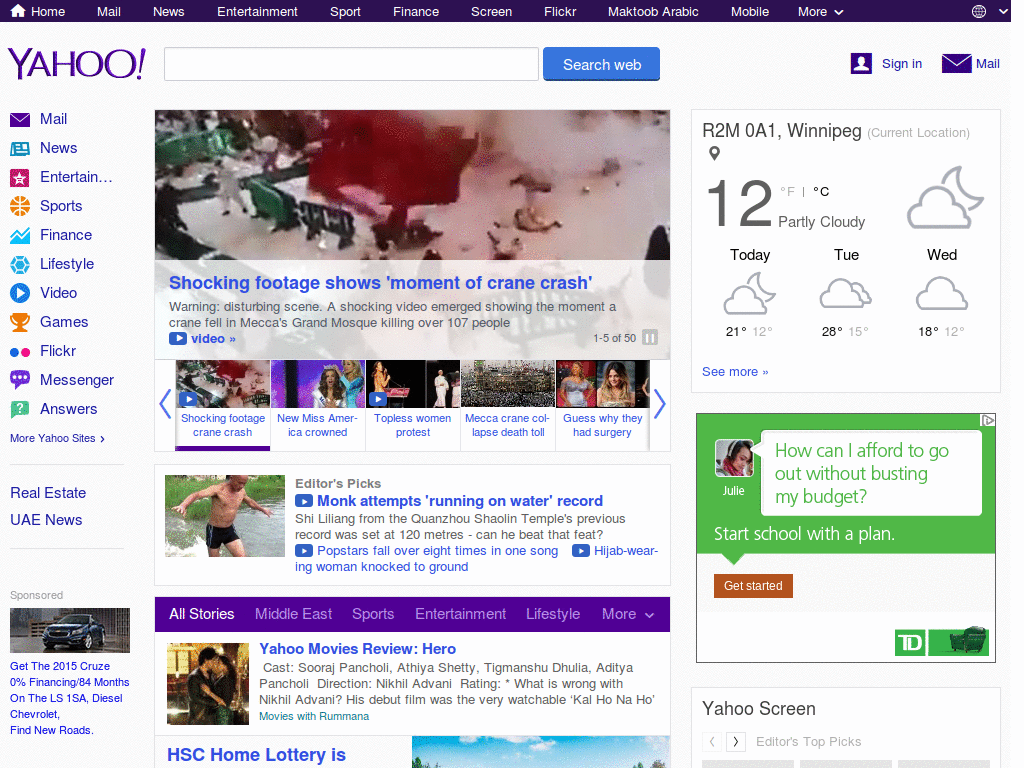Switch temperature to Fahrenheit
Image resolution: width=1024 pixels, height=768 pixels.
(x=788, y=191)
